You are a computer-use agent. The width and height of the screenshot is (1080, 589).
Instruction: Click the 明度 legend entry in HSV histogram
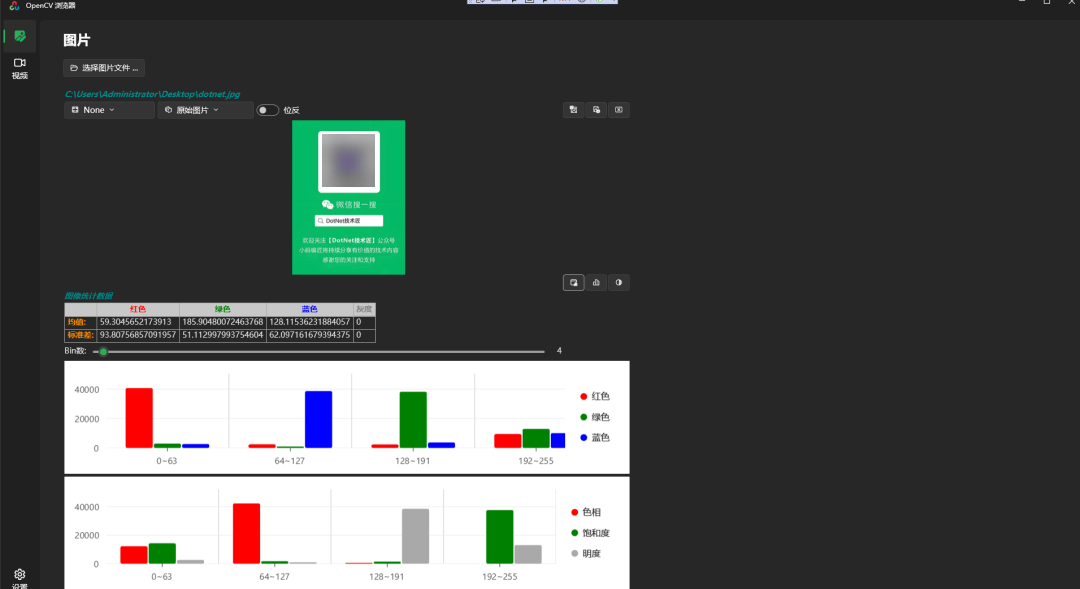coord(585,553)
